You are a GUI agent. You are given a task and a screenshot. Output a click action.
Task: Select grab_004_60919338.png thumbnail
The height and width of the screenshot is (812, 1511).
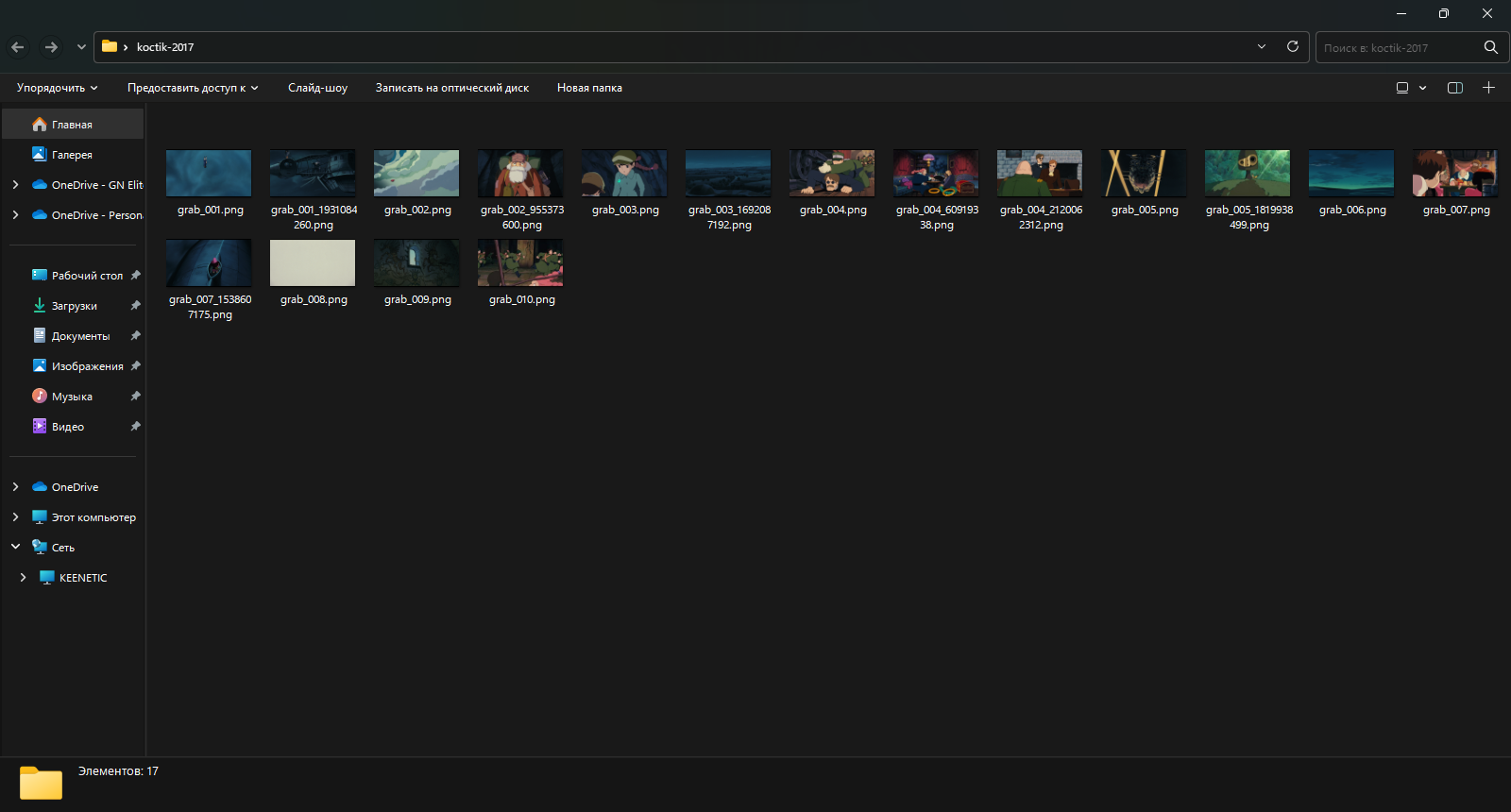tap(936, 173)
